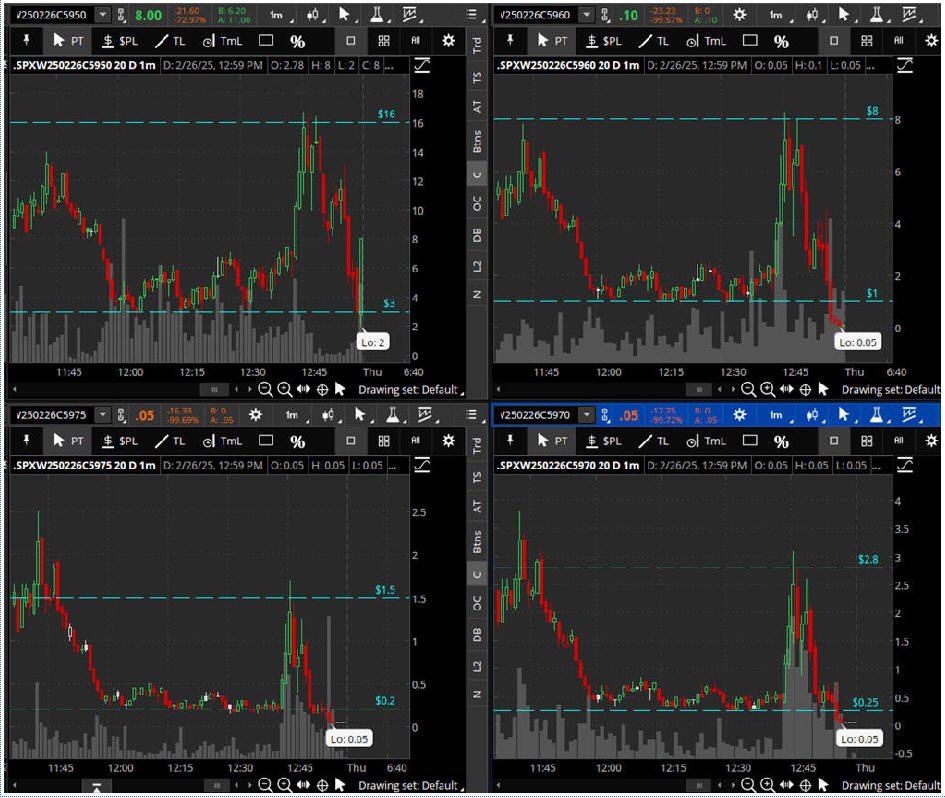Click the All button in the C5950 drawing toolbar
The width and height of the screenshot is (945, 798).
[x=415, y=41]
